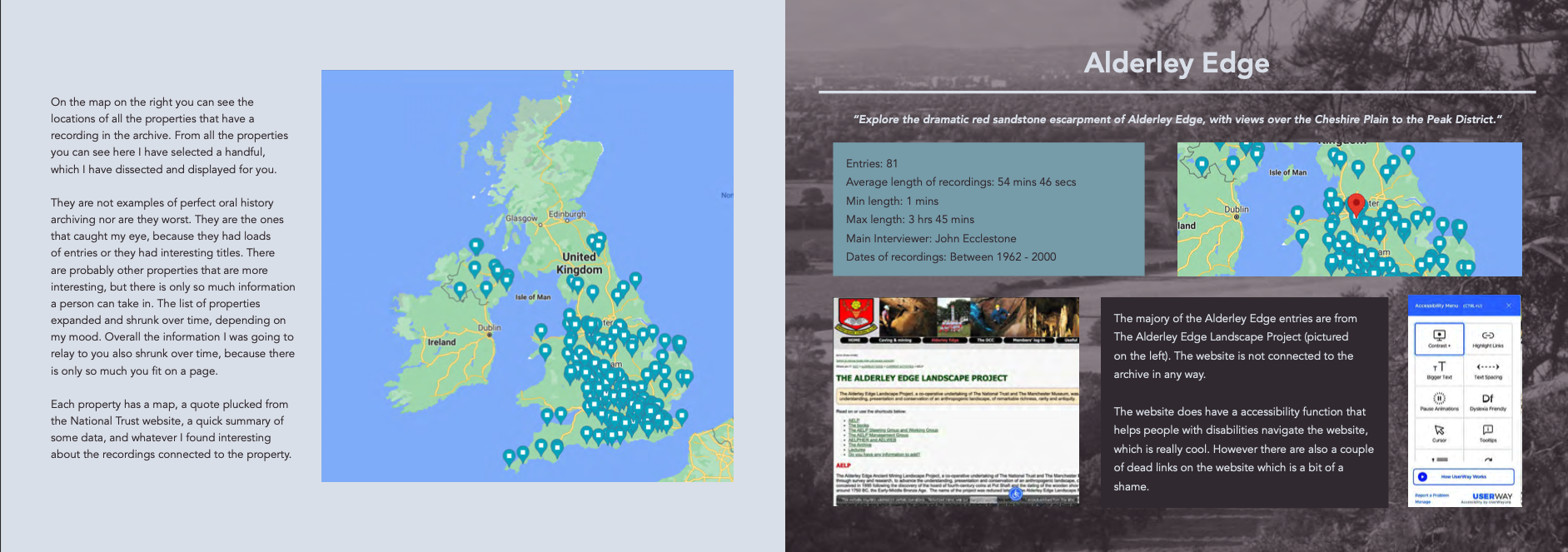1568x552 pixels.
Task: Click the red Alderley Edge map pin
Action: [x=1356, y=204]
